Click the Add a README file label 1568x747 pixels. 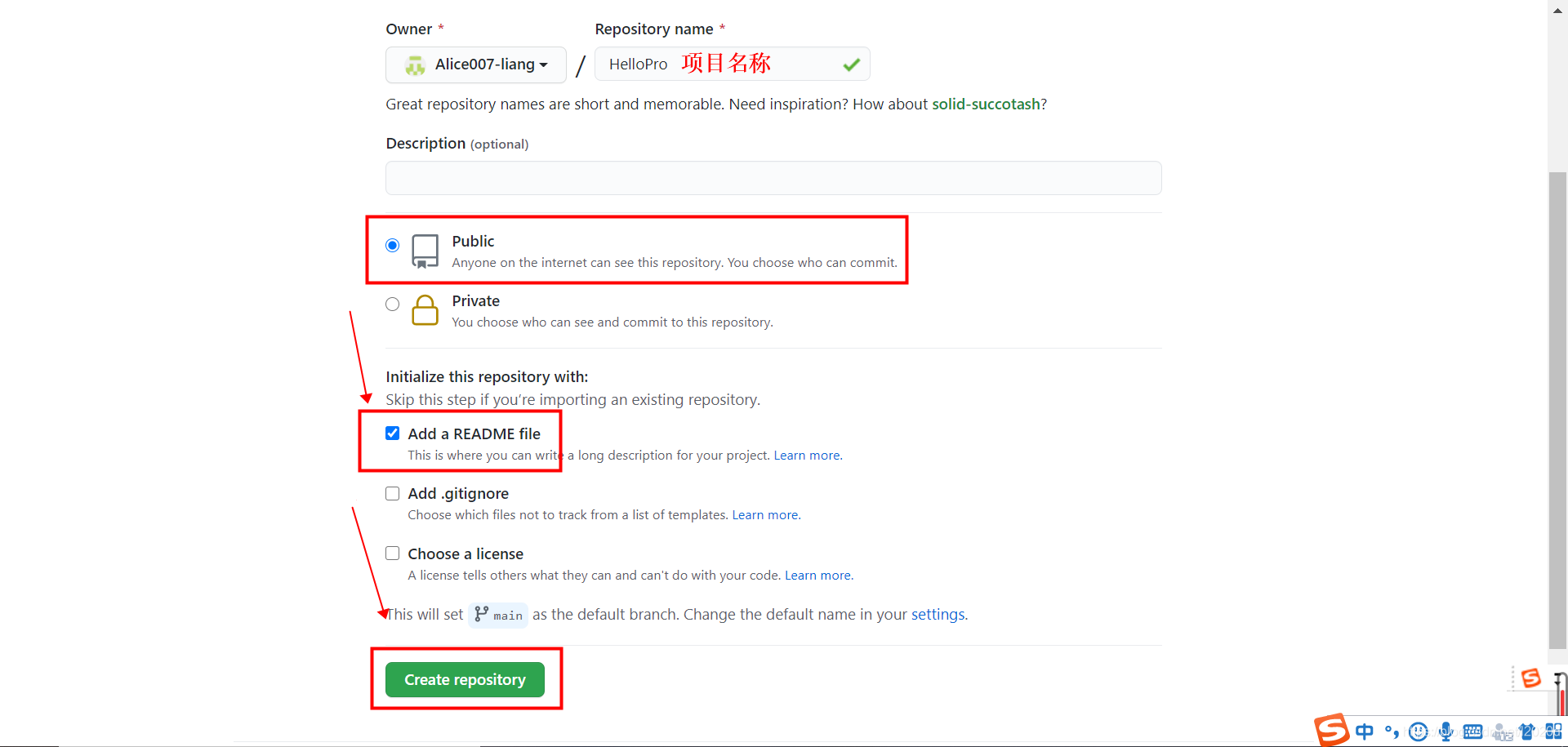(x=474, y=434)
